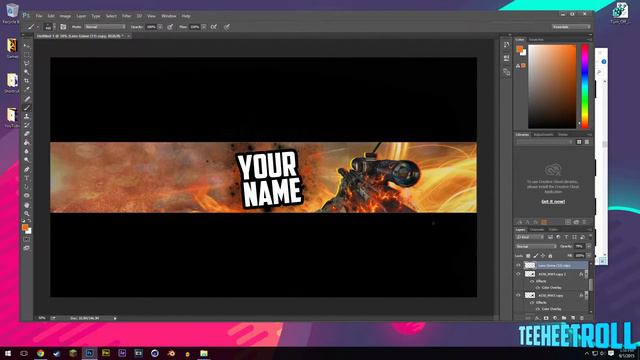Open the Essentials workspace dropdown
This screenshot has height=360, width=640.
coord(571,27)
